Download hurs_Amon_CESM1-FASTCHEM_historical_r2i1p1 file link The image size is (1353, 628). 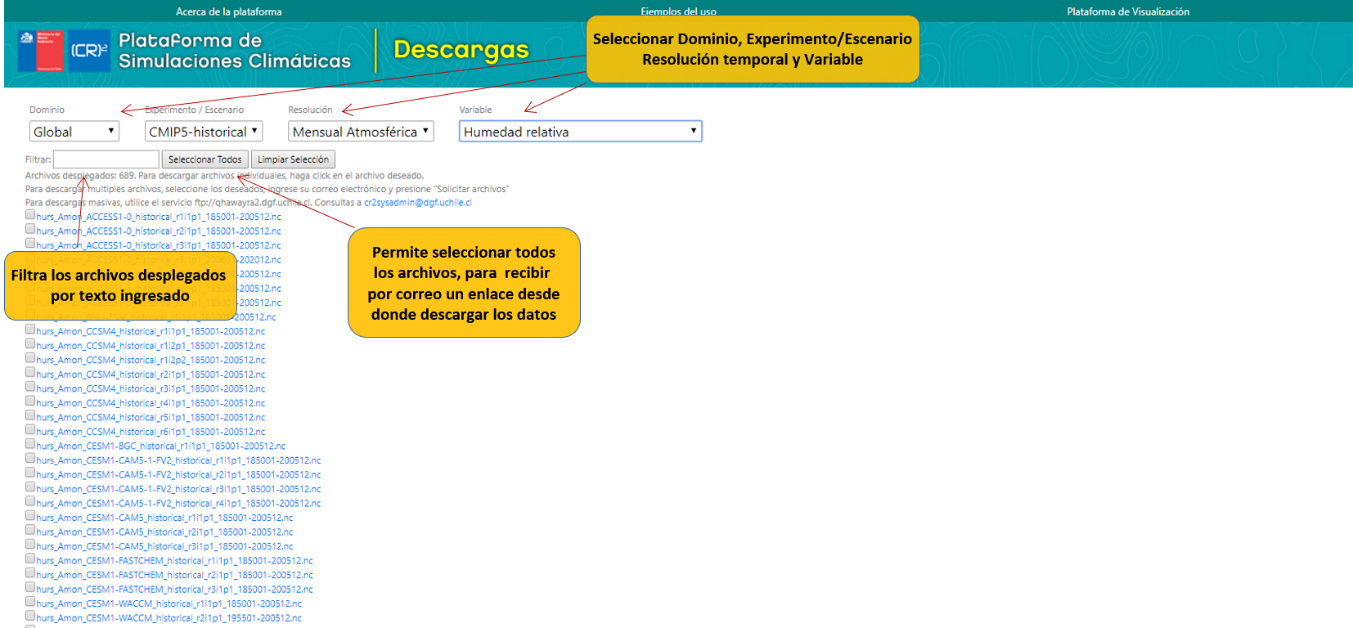point(174,575)
